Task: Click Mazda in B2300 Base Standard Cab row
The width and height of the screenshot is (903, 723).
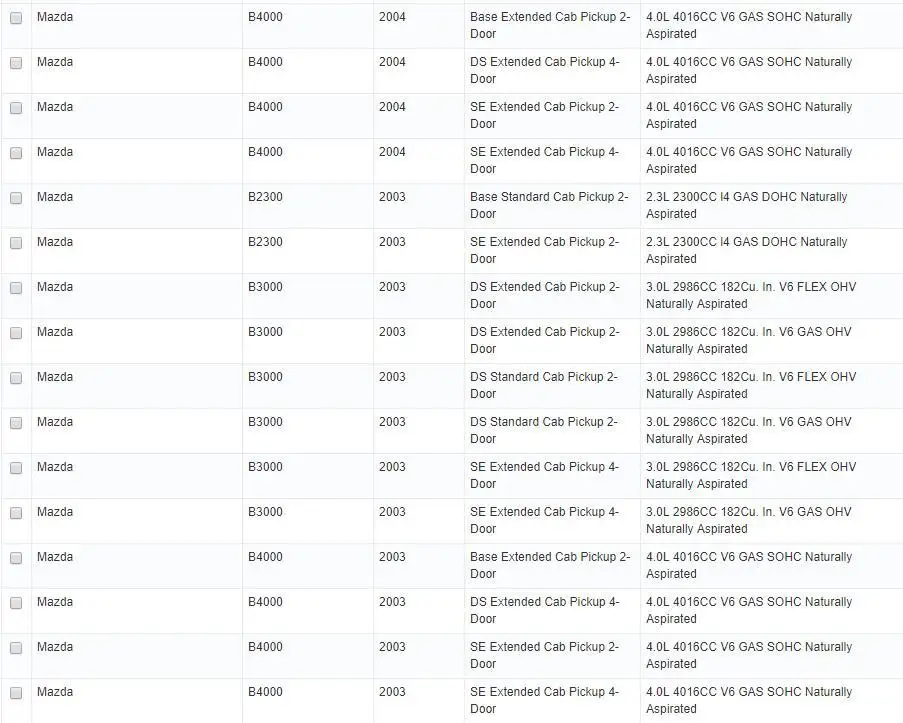Action: coord(55,197)
